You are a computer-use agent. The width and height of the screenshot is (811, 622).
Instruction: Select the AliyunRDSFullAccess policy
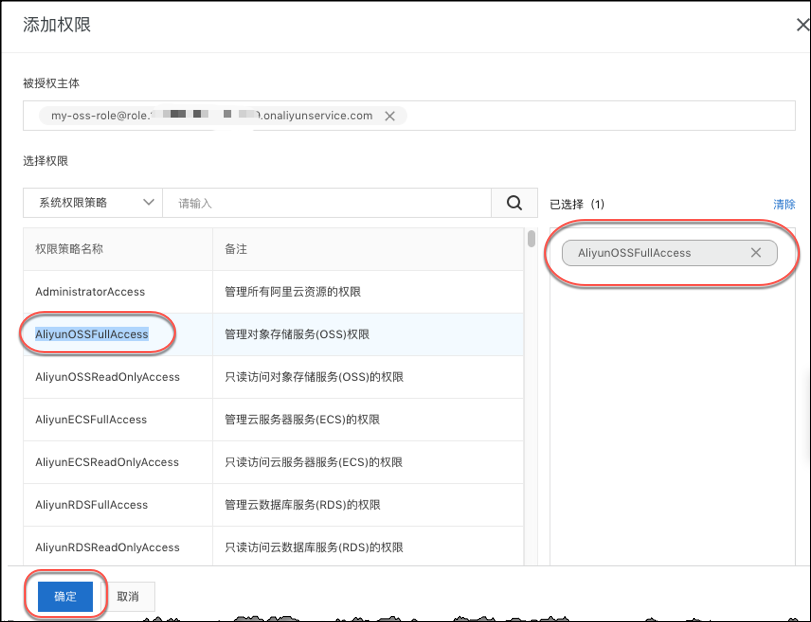(91, 505)
